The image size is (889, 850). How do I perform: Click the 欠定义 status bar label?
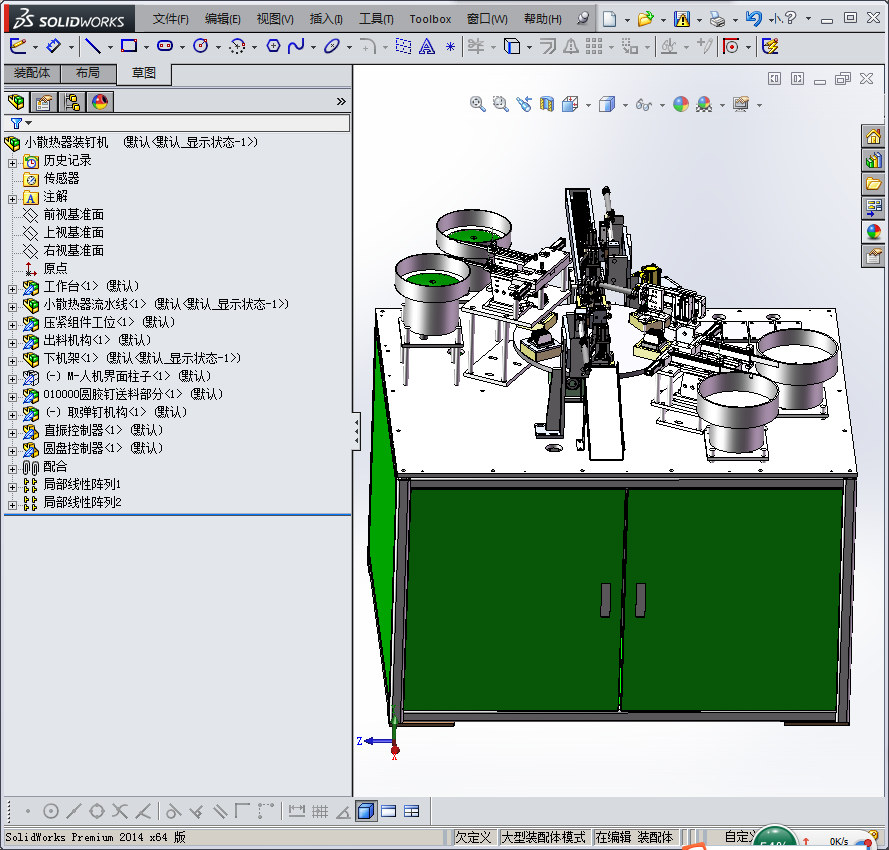coord(473,837)
